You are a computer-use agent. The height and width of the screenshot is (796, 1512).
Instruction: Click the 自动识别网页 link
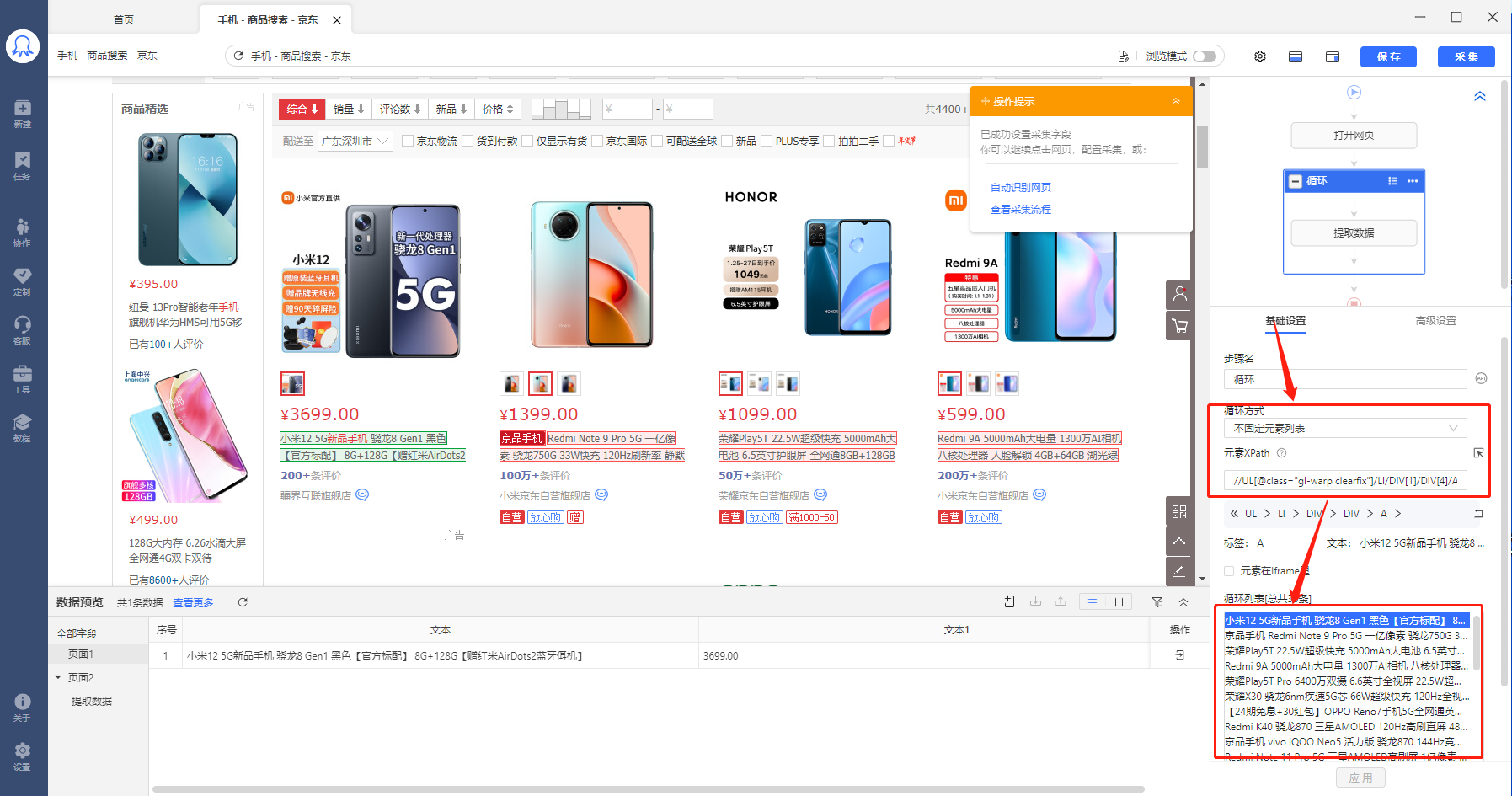[1021, 187]
